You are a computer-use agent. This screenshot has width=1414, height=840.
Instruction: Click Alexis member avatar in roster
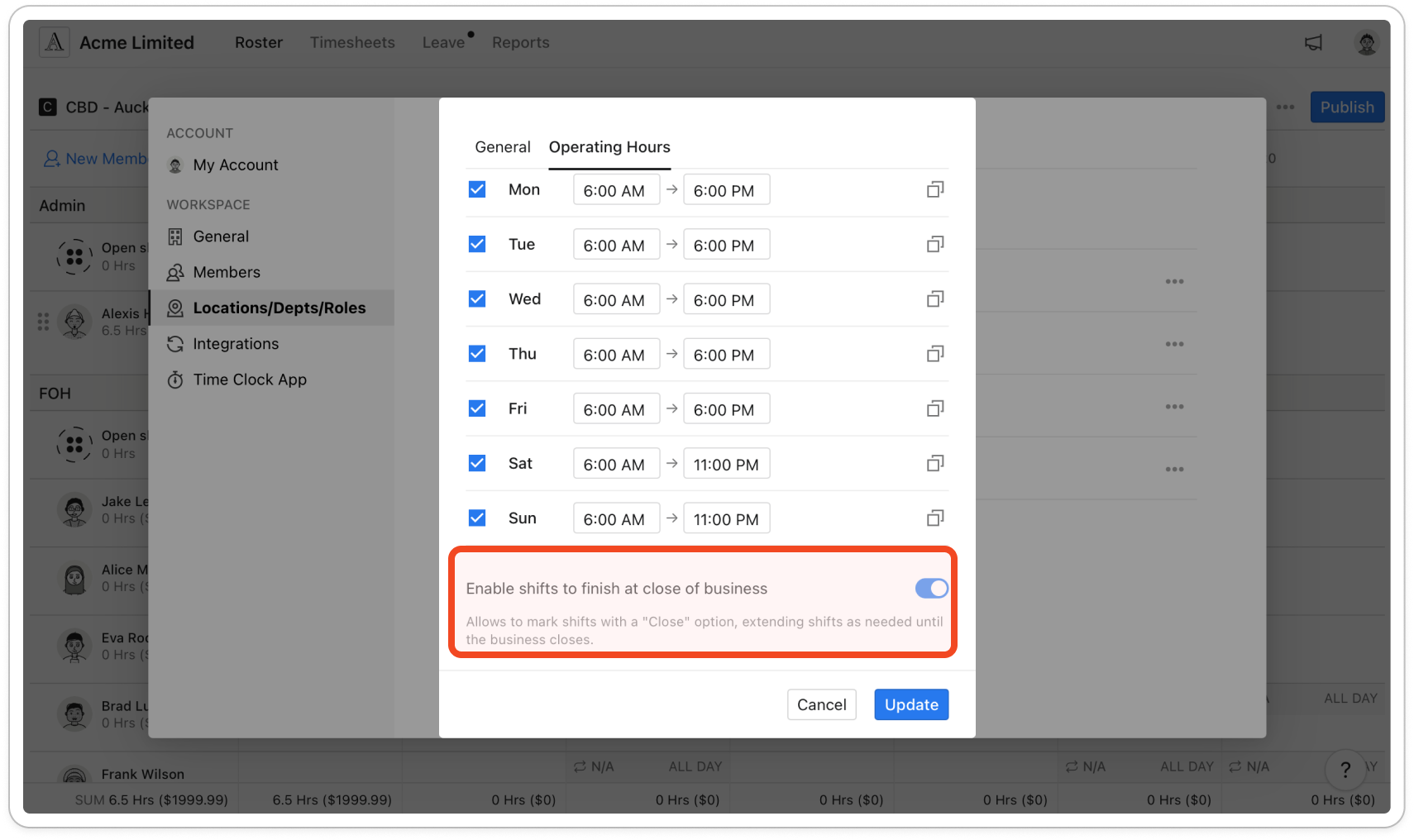[74, 322]
